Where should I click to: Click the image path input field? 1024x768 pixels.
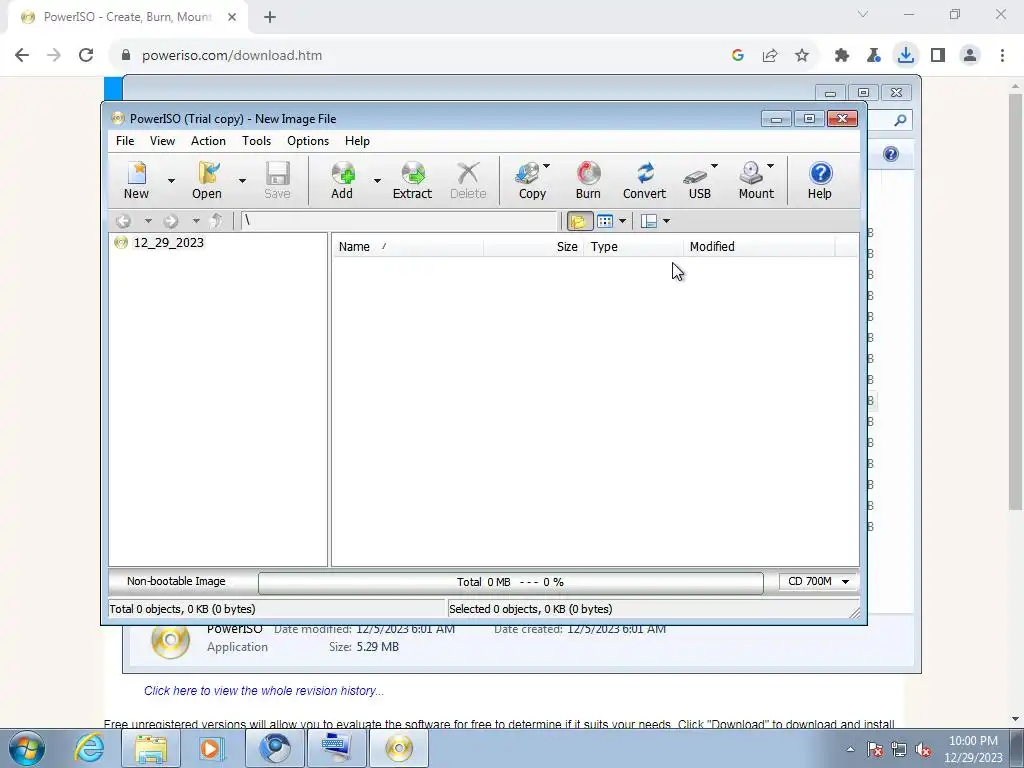(x=400, y=221)
